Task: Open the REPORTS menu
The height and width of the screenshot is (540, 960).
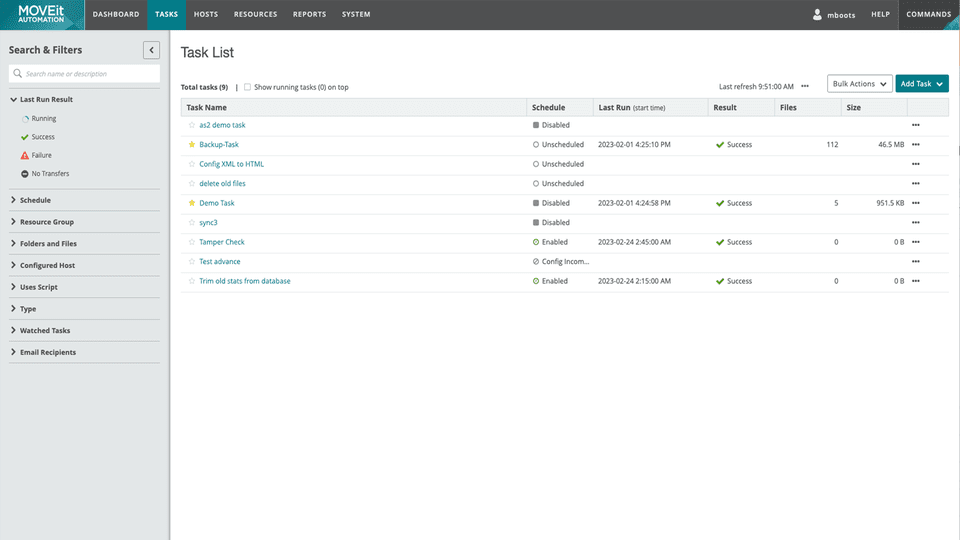Action: click(x=308, y=15)
